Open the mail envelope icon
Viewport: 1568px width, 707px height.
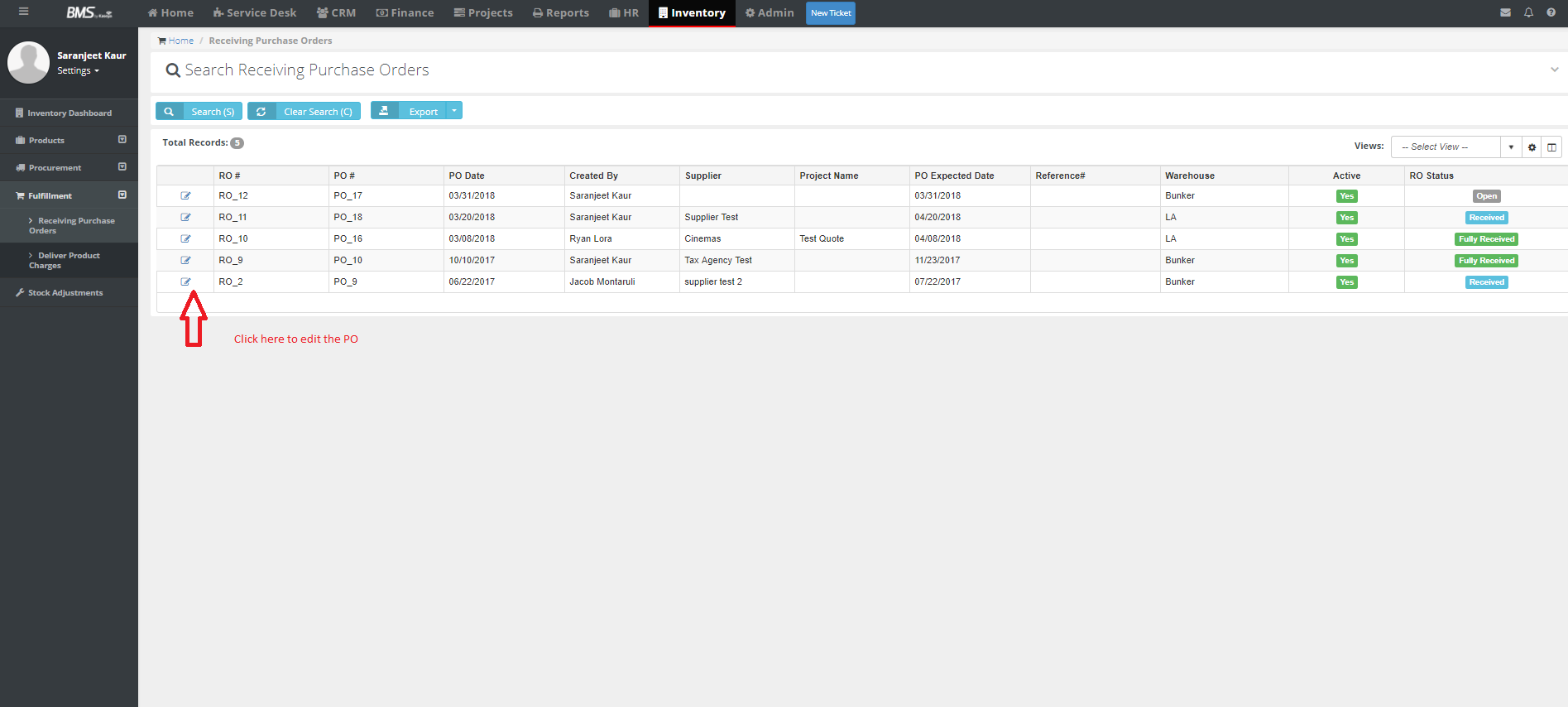tap(1505, 12)
